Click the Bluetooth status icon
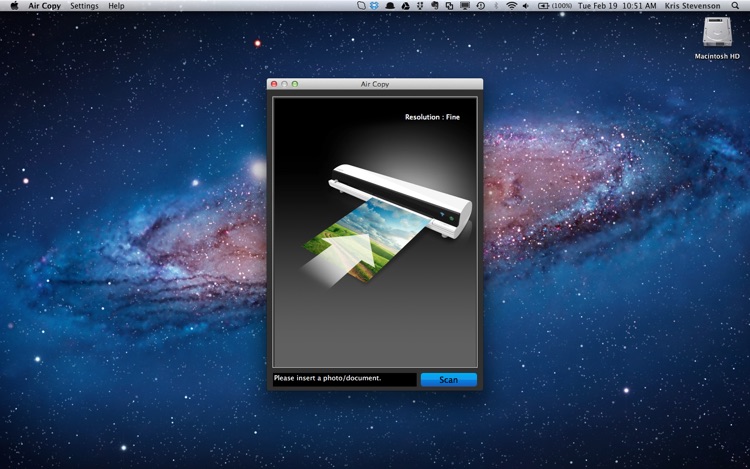 tap(496, 6)
